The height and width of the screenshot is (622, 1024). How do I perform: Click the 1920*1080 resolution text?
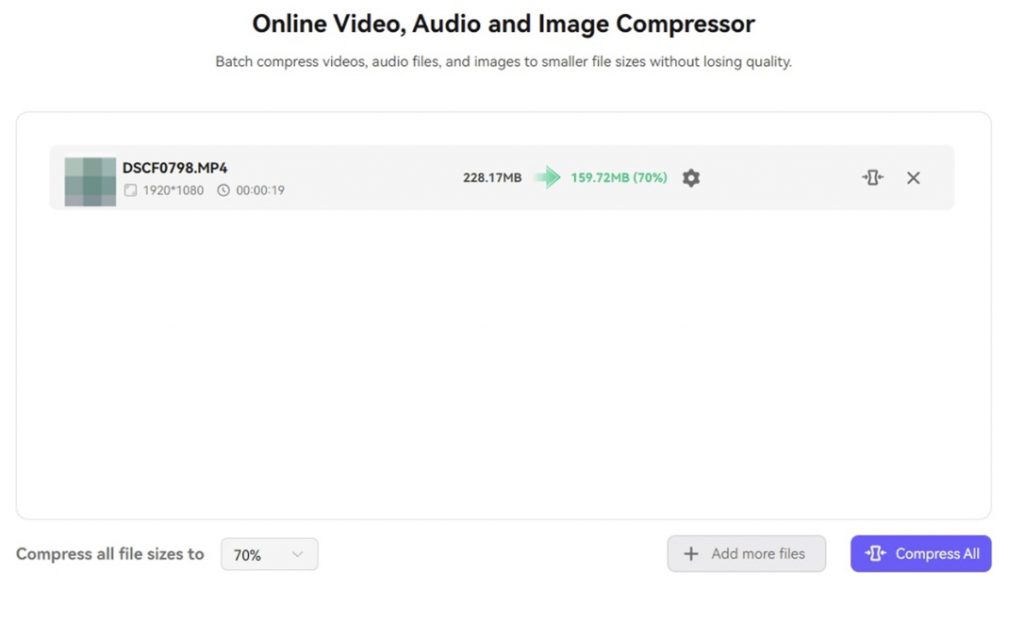coord(173,190)
